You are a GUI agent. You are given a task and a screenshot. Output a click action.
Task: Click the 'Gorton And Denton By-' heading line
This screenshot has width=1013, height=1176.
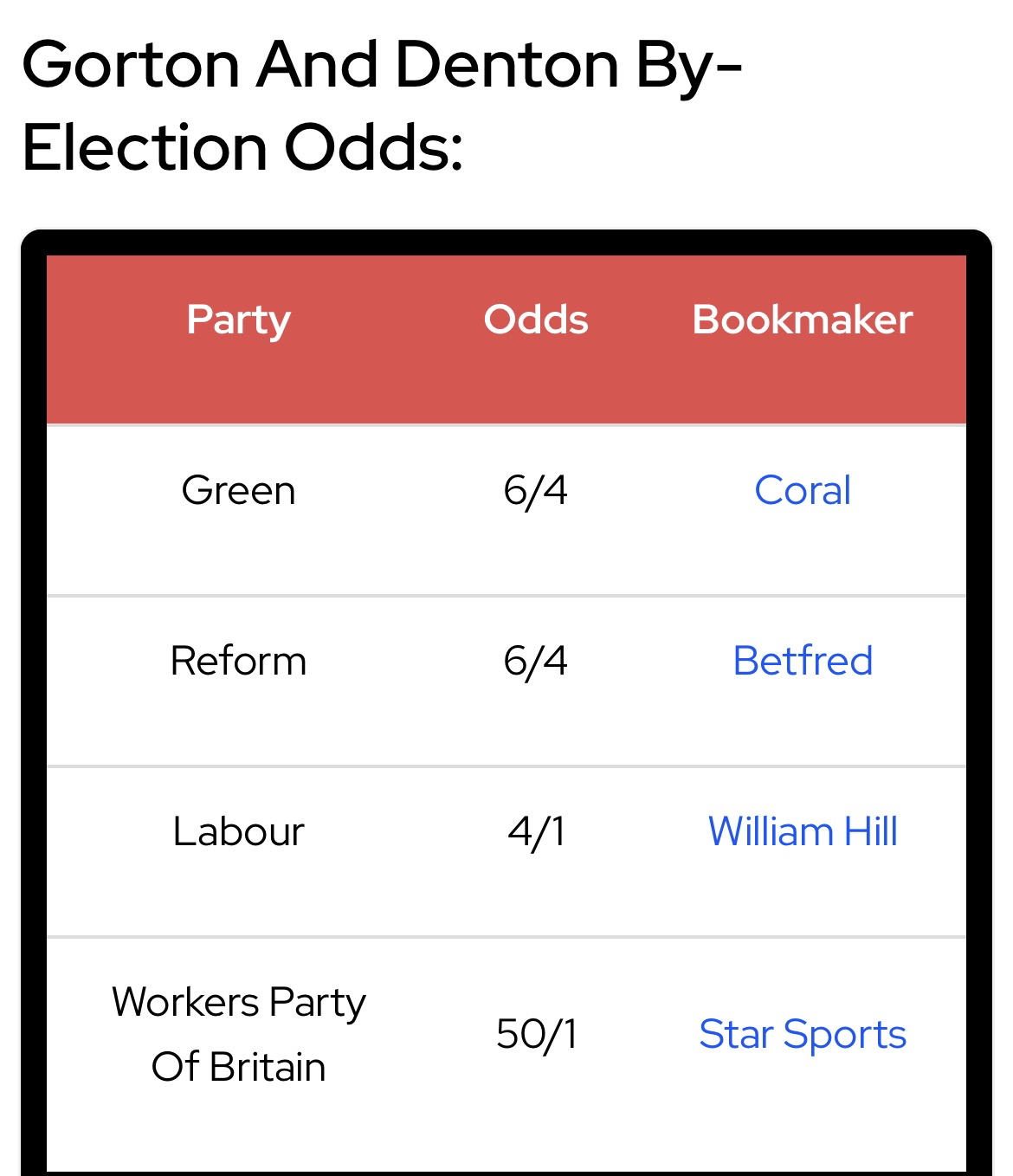pos(381,65)
